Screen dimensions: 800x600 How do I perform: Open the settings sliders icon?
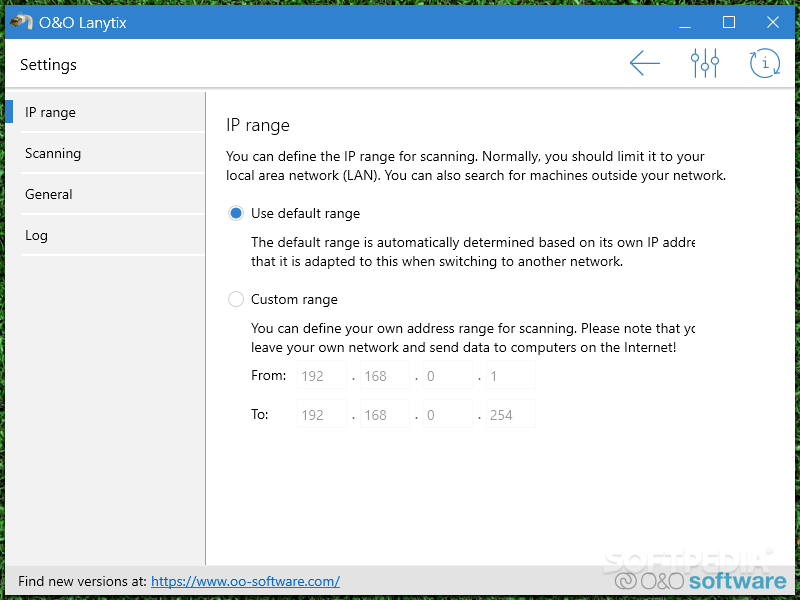coord(705,64)
